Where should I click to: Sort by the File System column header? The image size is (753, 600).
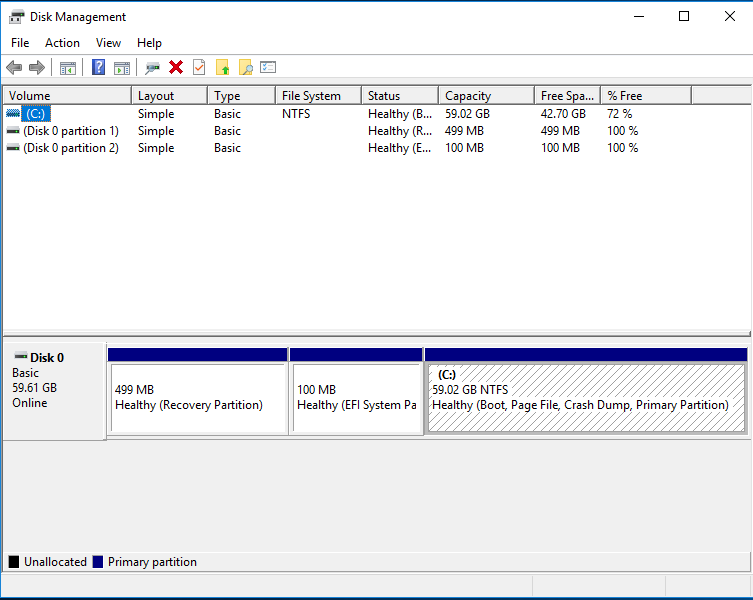coord(319,96)
